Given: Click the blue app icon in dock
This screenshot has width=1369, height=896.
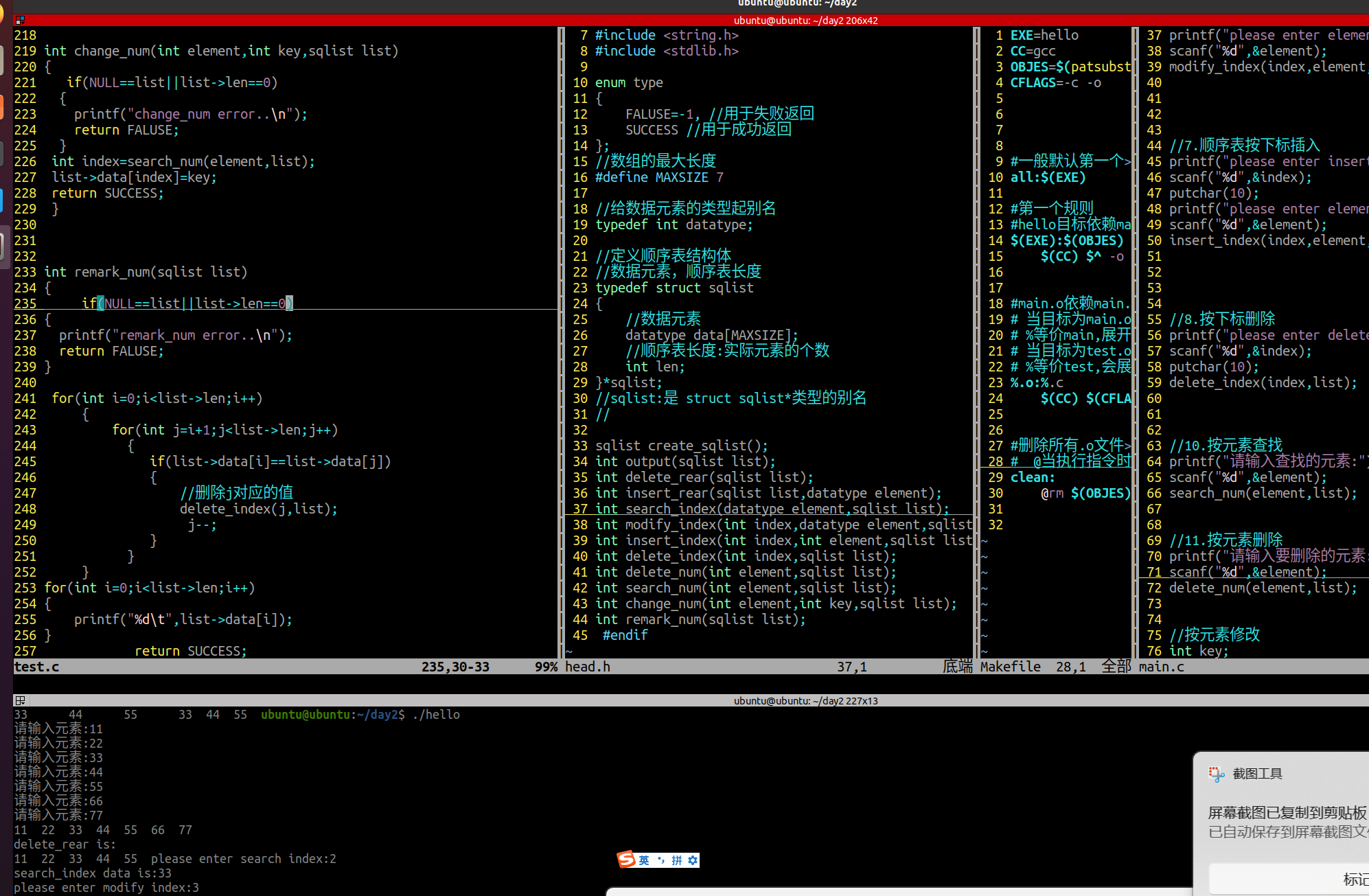Looking at the screenshot, I should 2,199.
